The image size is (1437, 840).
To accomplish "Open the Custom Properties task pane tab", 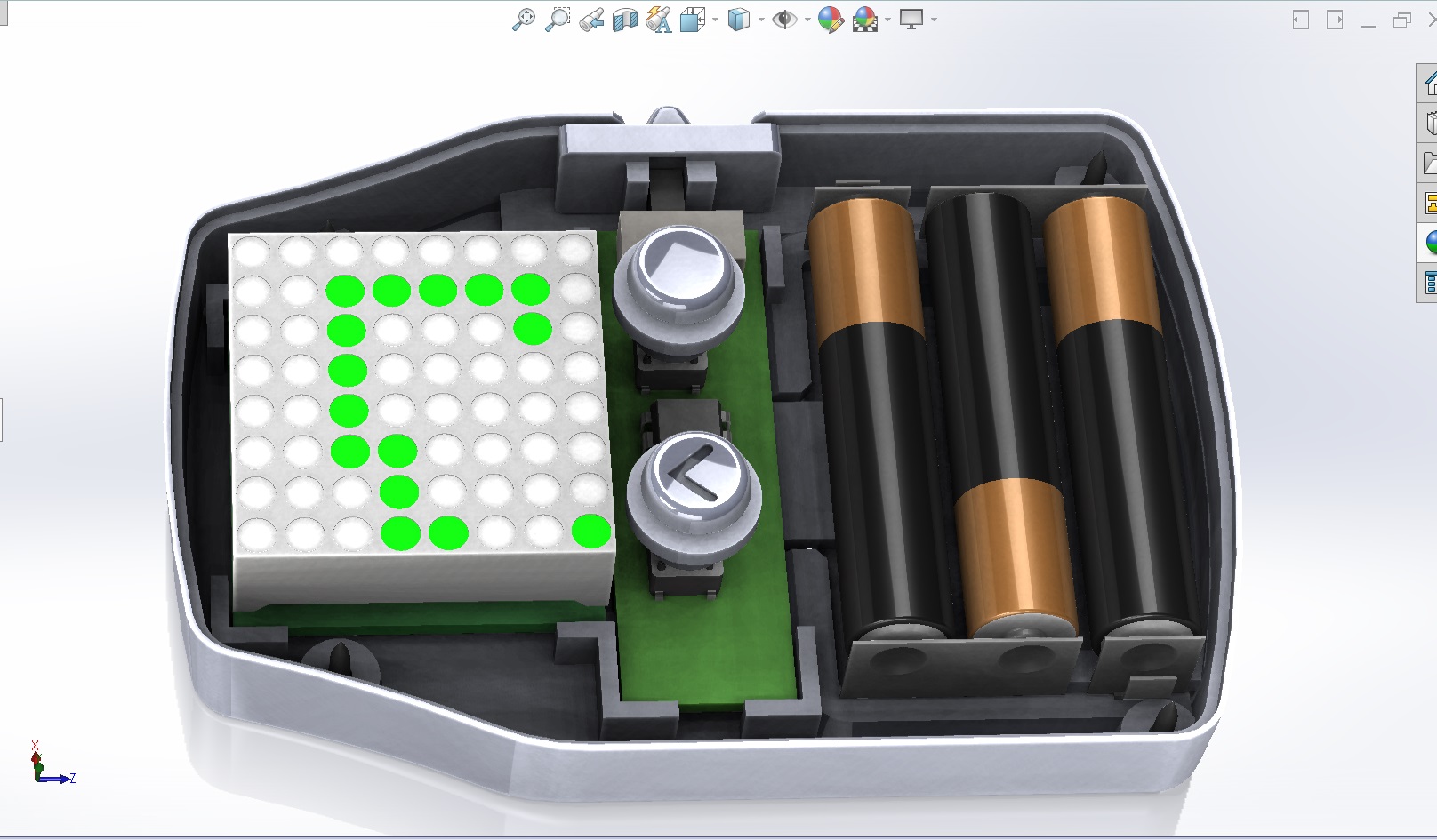I will 1429,282.
